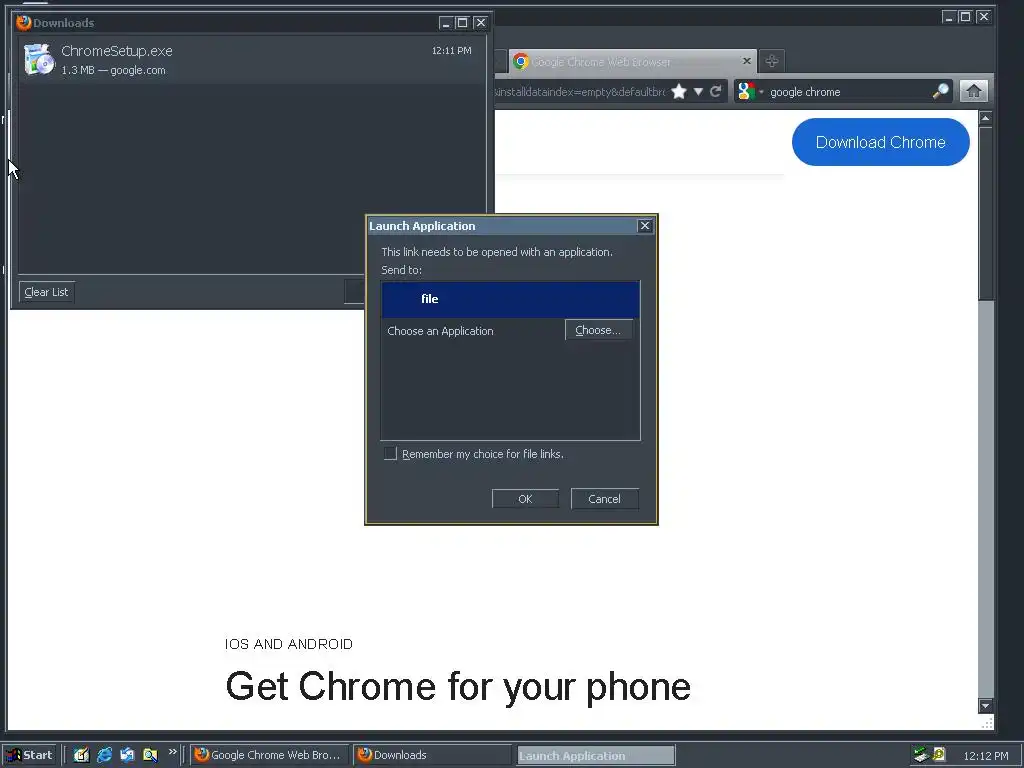Click the vertical scrollbar thumb on the page
This screenshot has width=1024, height=768.
click(x=985, y=213)
